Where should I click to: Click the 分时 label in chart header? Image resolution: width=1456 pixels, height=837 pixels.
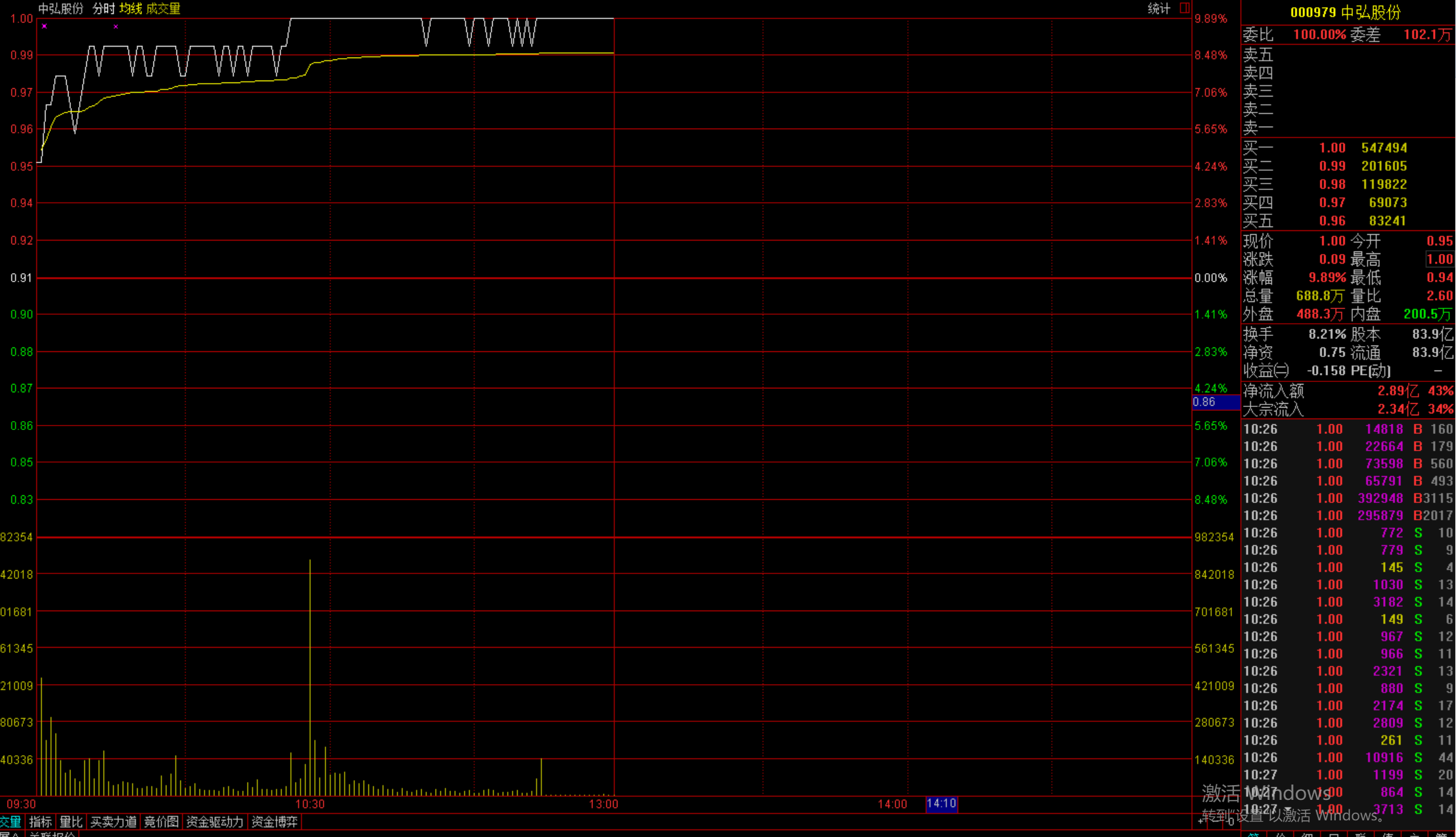103,8
